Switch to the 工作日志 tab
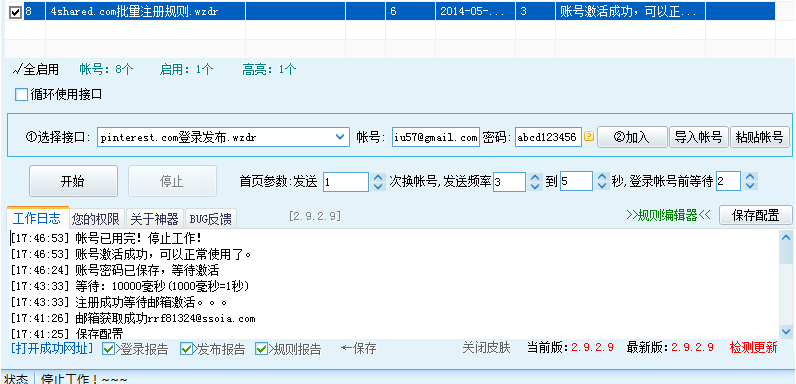Image resolution: width=796 pixels, height=384 pixels. tap(37, 218)
